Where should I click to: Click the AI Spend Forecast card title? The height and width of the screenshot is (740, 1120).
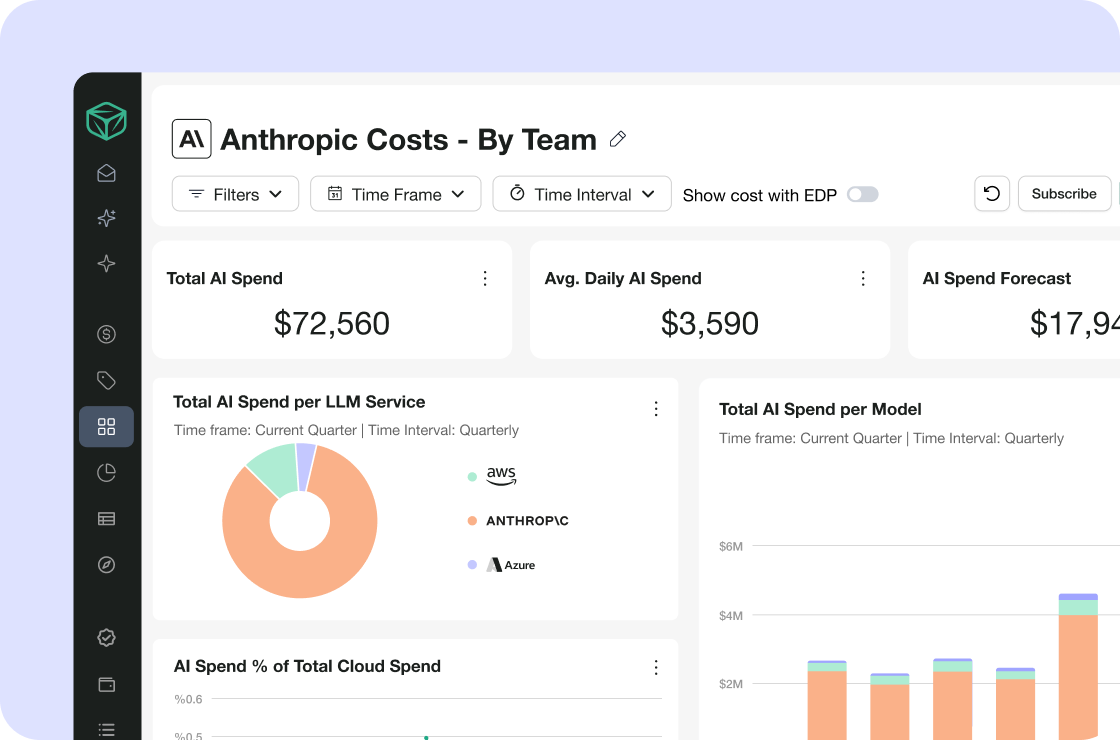pyautogui.click(x=996, y=279)
